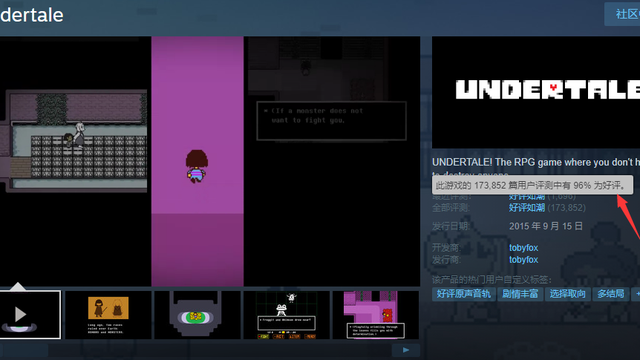The width and height of the screenshot is (640, 360).
Task: Open the golden flower bed screenshot thumbnail
Action: (197, 315)
